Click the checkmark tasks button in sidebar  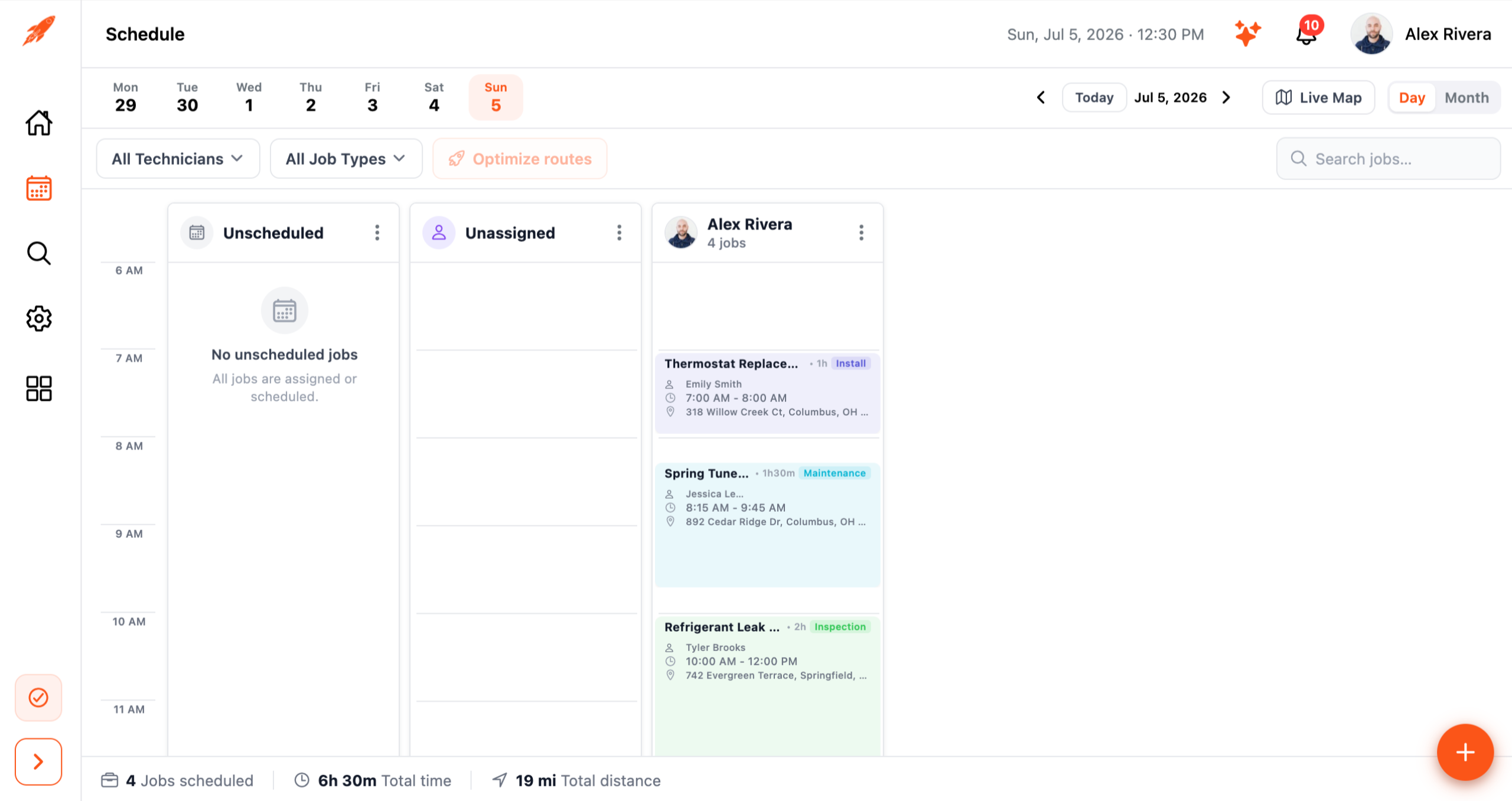pos(38,698)
